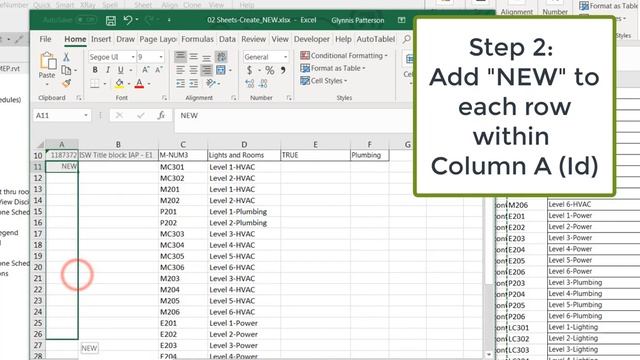Switch to the Formulas tab

point(197,39)
